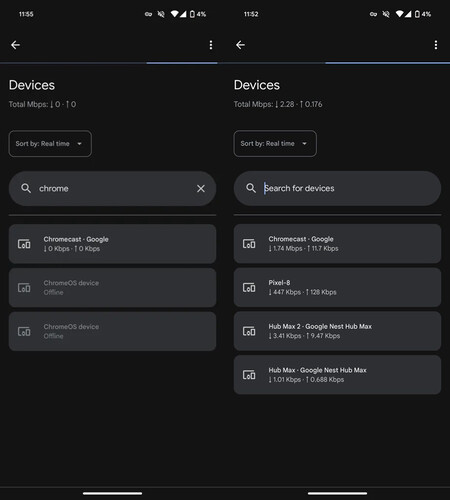Open Hub Max - Google Nest Hub Max card

pos(337,375)
